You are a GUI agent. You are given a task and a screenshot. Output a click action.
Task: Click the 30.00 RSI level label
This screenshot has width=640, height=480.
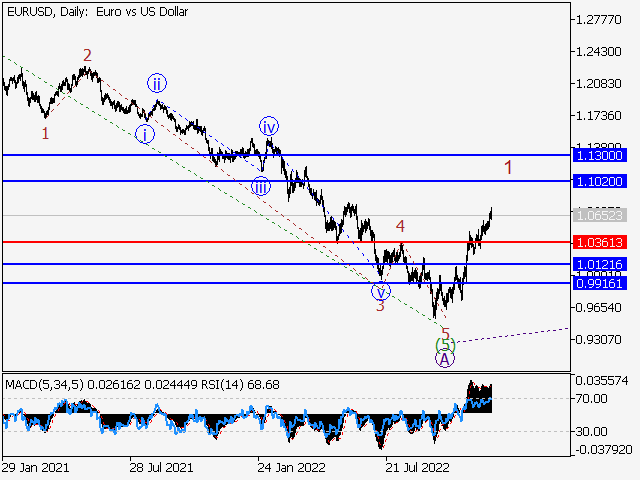(x=592, y=431)
